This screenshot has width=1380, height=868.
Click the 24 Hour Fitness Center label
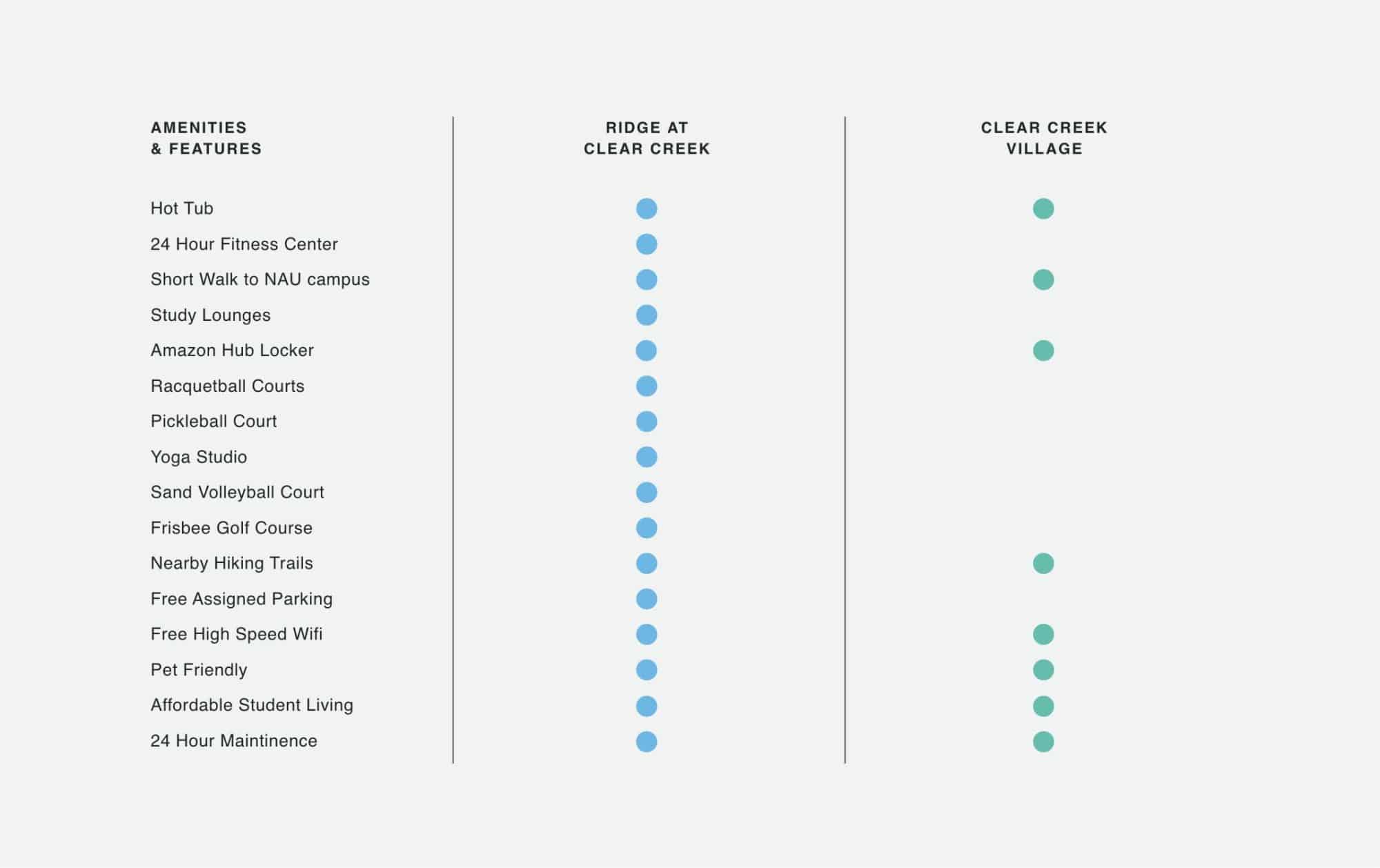pos(244,244)
